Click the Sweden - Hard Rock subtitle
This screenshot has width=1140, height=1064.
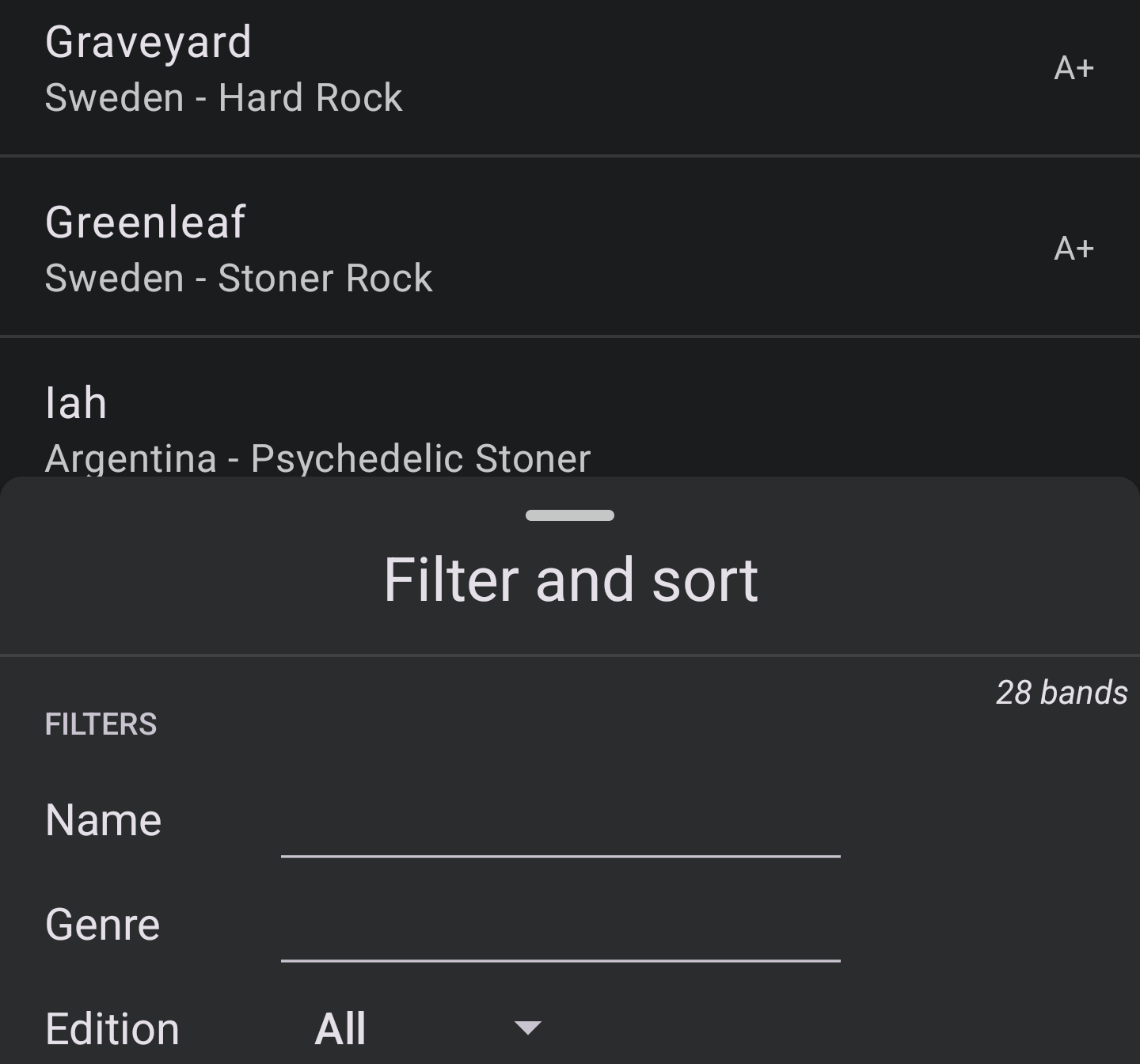pos(224,98)
